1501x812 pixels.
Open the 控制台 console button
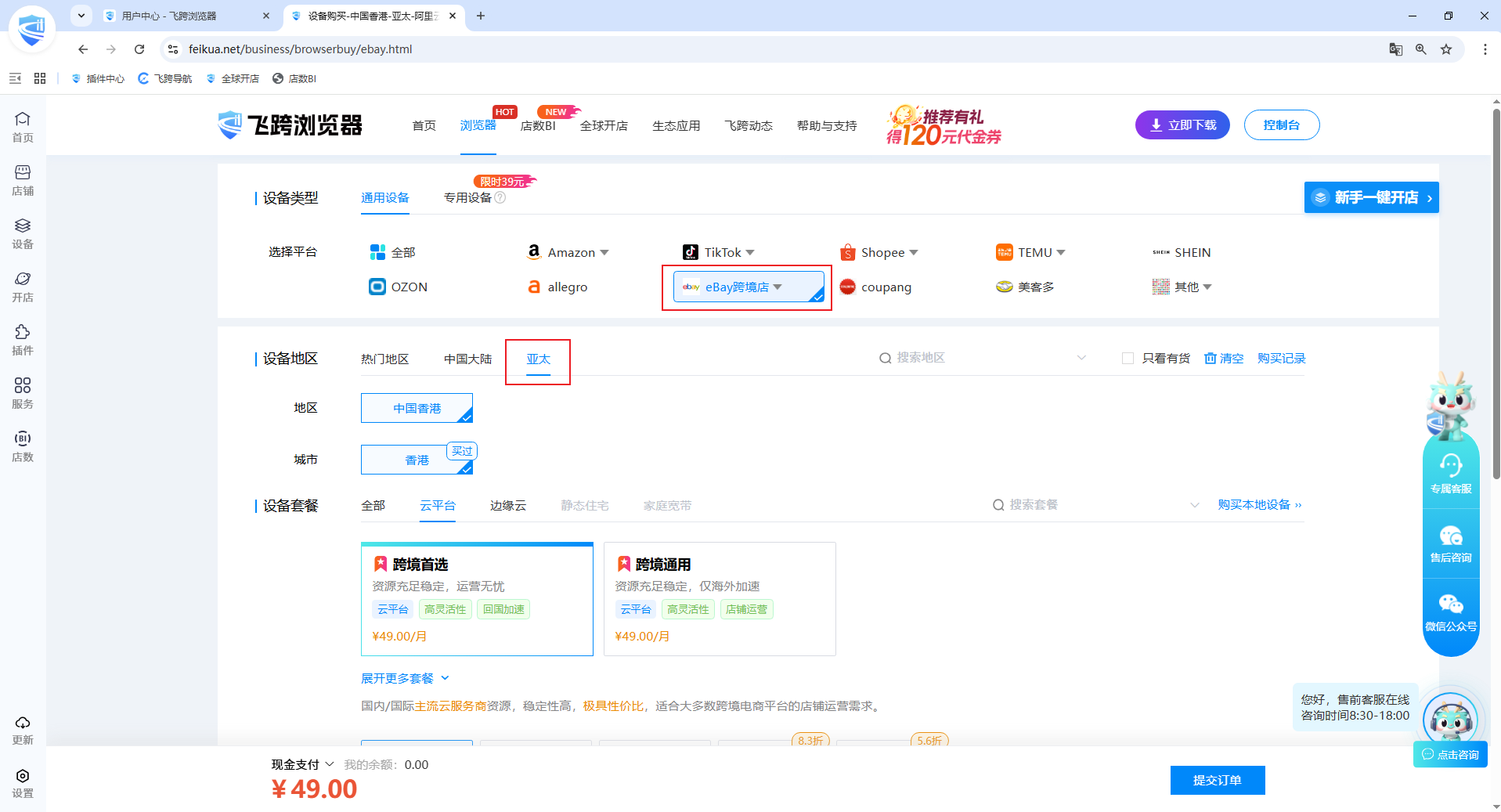(x=1281, y=125)
